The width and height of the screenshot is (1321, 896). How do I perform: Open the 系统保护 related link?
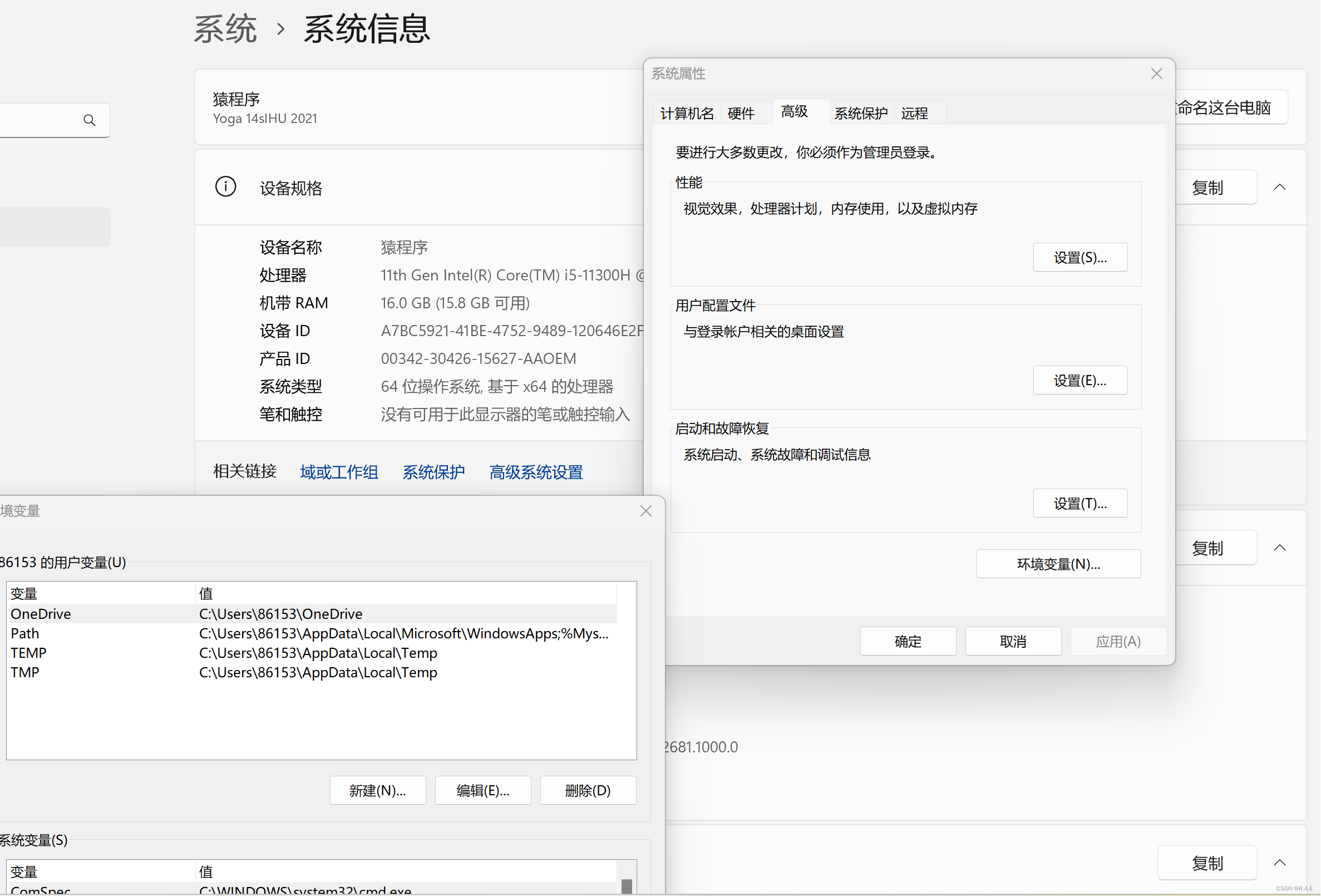click(433, 471)
